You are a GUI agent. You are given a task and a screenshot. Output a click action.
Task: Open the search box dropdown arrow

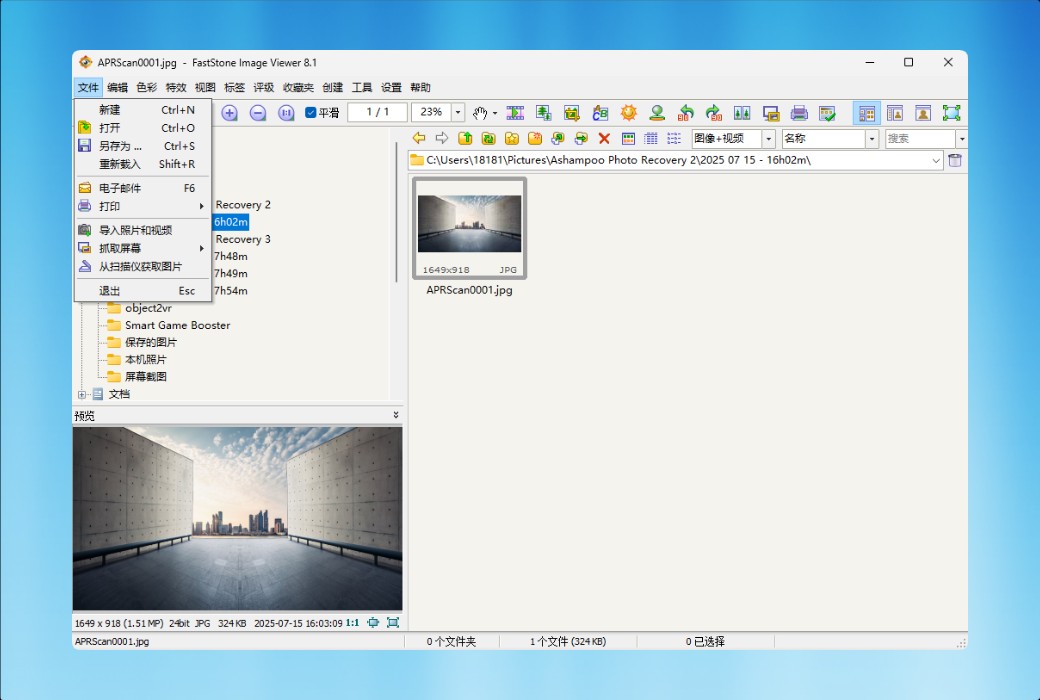coord(961,138)
